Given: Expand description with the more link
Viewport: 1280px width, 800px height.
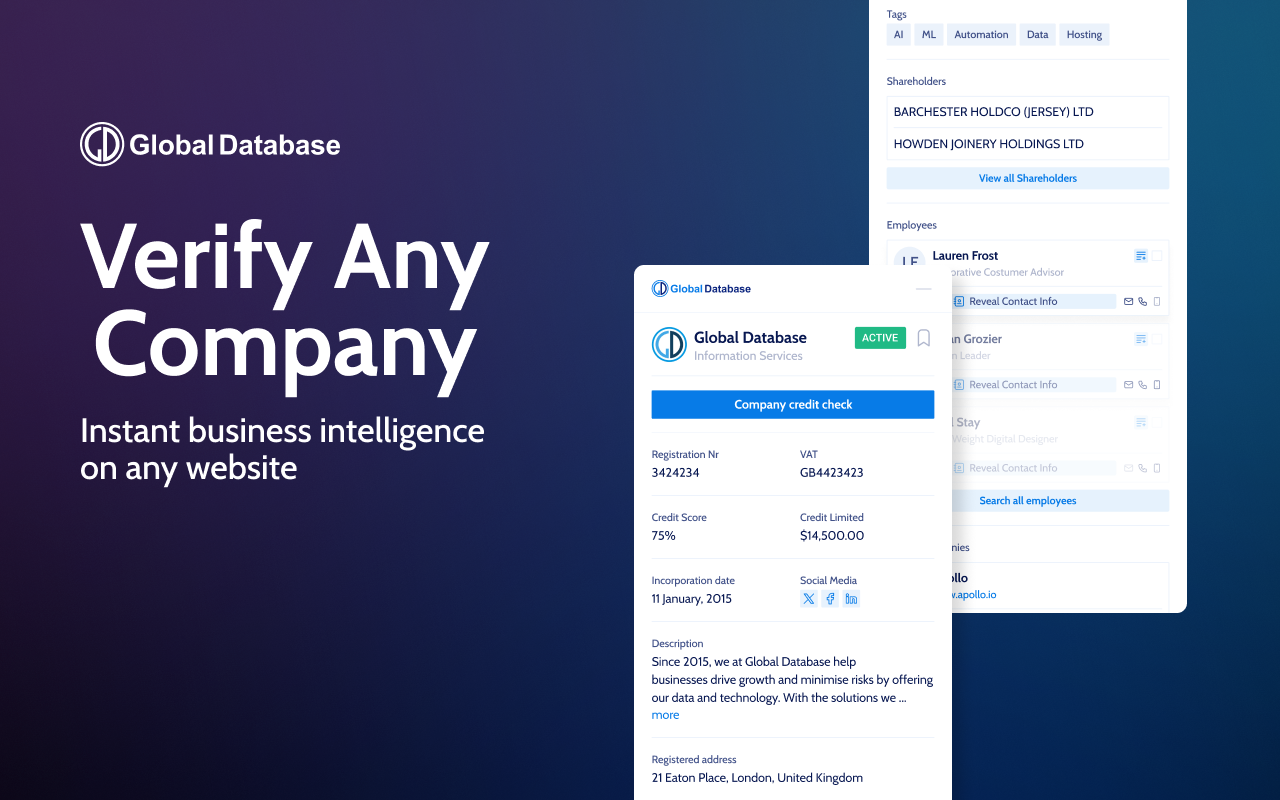Looking at the screenshot, I should pos(665,715).
